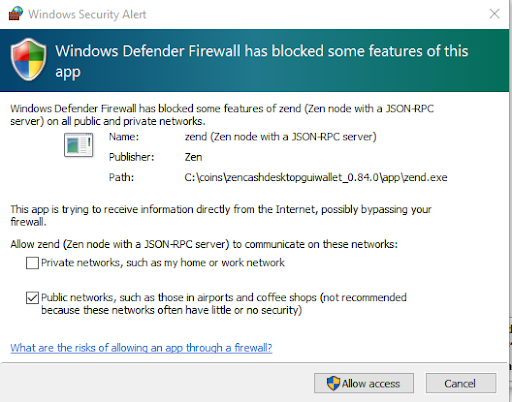512x402 pixels.
Task: Cancel the security alert dialog
Action: (x=461, y=383)
